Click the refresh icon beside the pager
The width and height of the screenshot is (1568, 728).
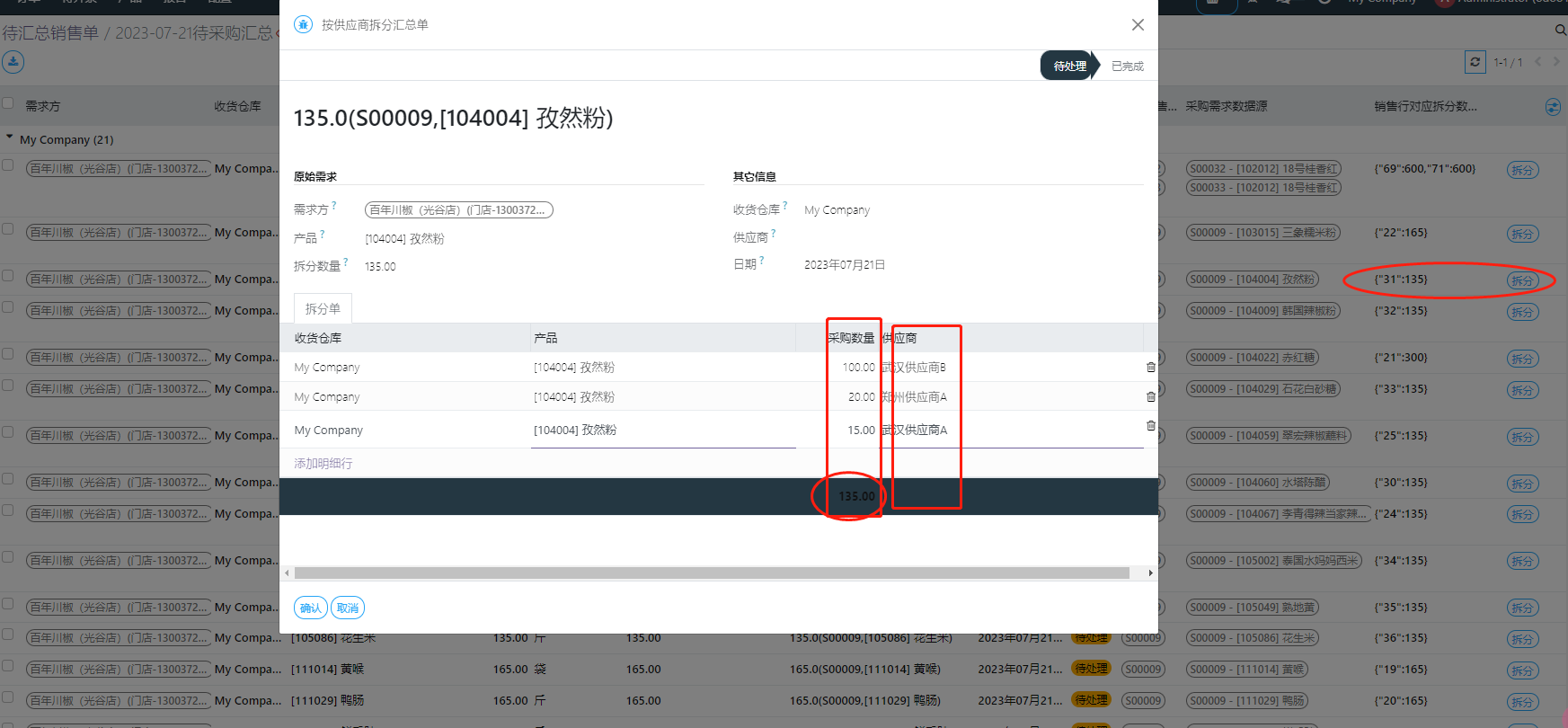click(1475, 62)
